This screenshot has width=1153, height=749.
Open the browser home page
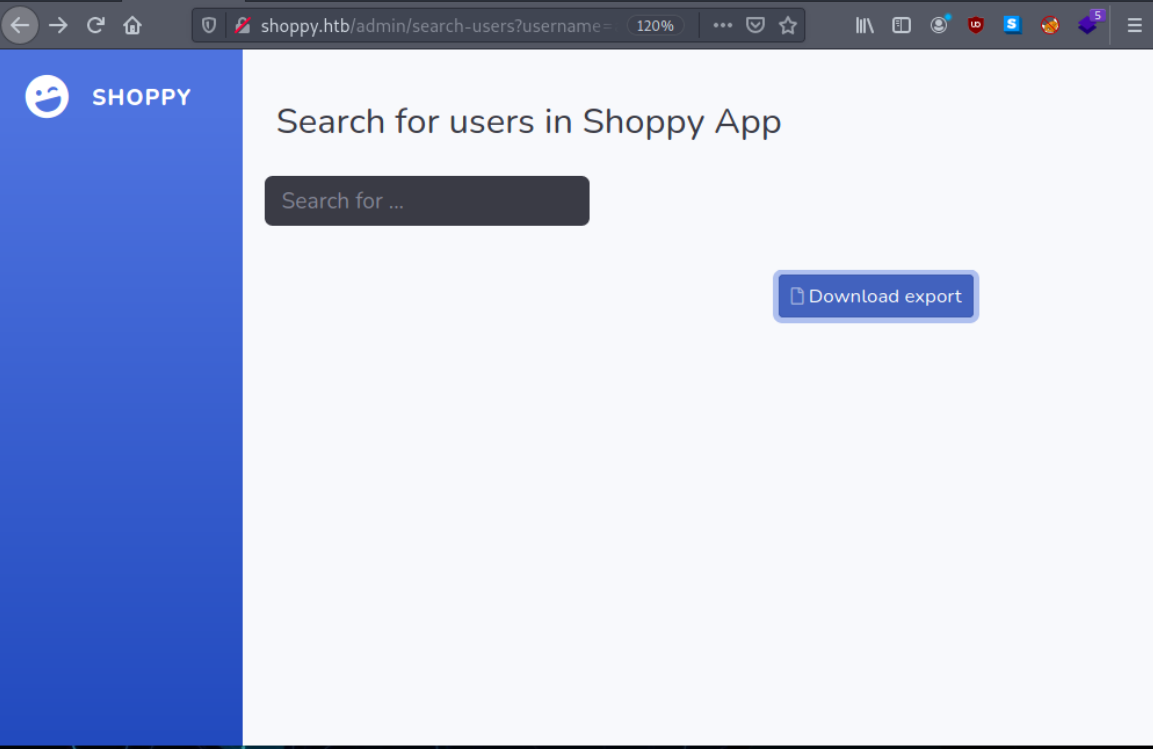(x=132, y=25)
